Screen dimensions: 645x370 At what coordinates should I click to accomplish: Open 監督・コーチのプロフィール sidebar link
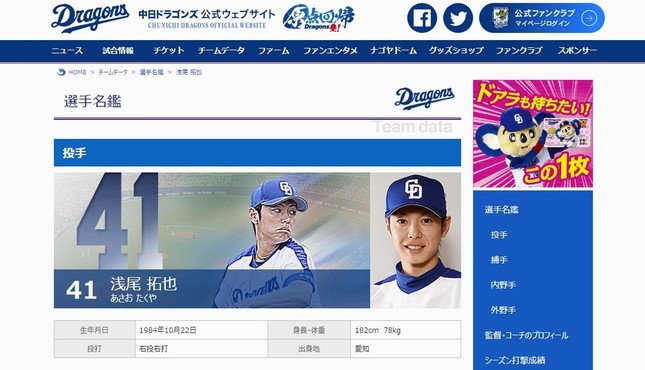click(x=526, y=335)
